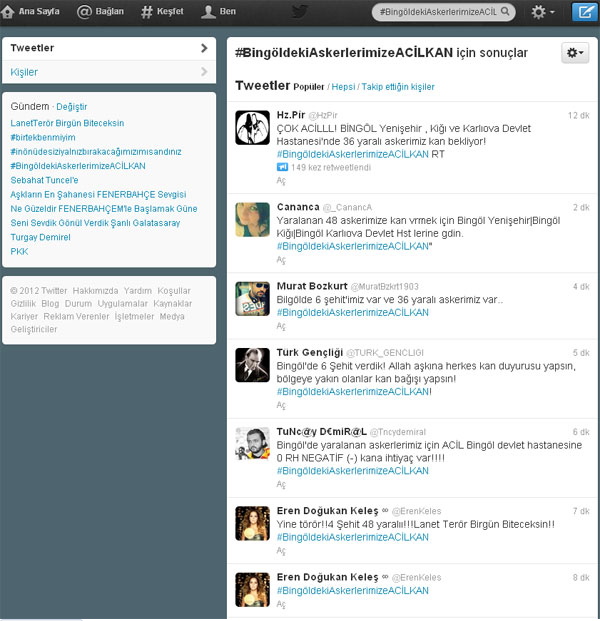Screen dimensions: 600x621
Task: Open the Keşfet hashtag icon
Action: coord(147,11)
